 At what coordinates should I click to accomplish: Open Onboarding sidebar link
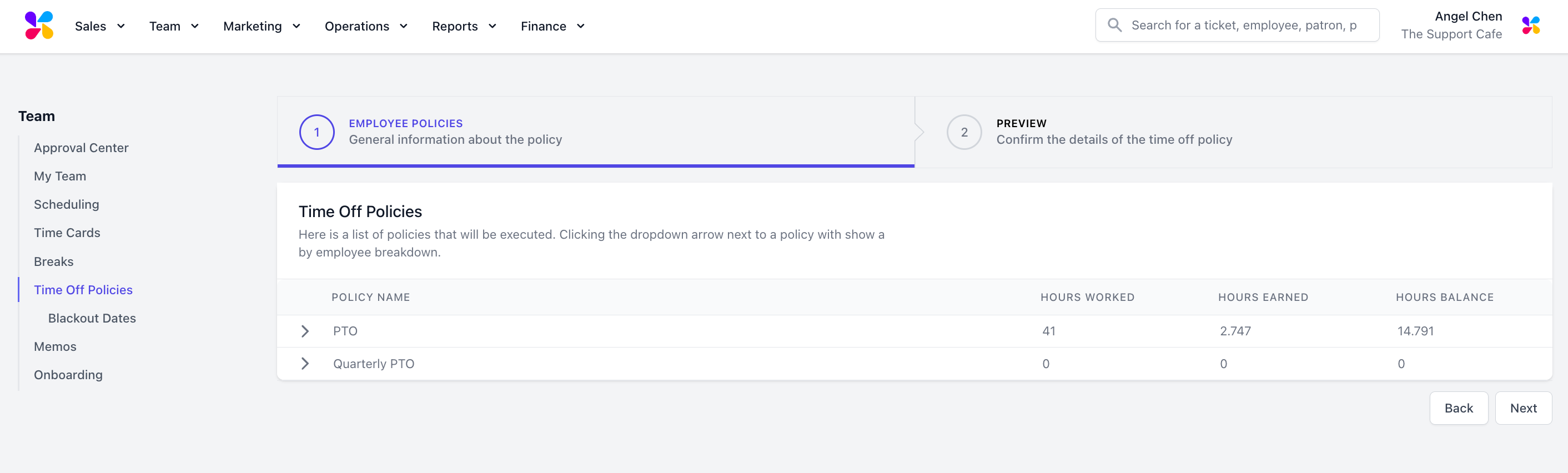coord(68,374)
